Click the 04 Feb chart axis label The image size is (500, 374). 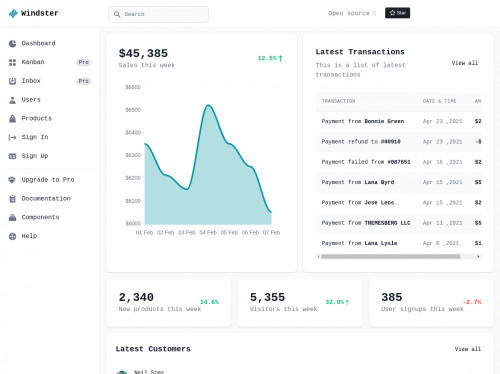208,233
